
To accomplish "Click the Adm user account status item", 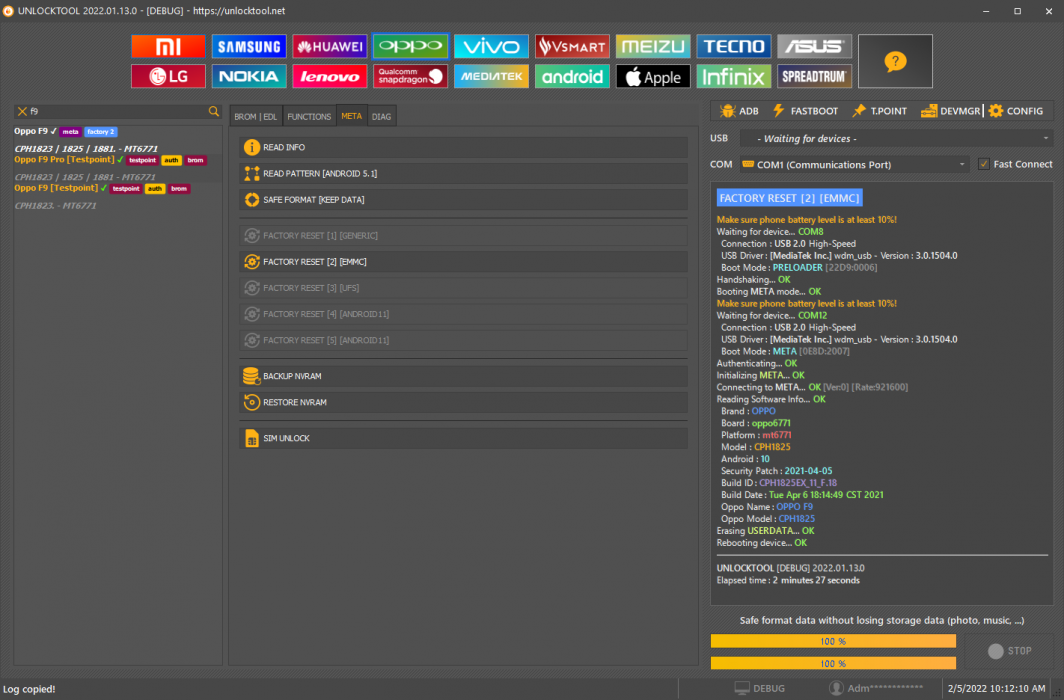I will point(876,688).
